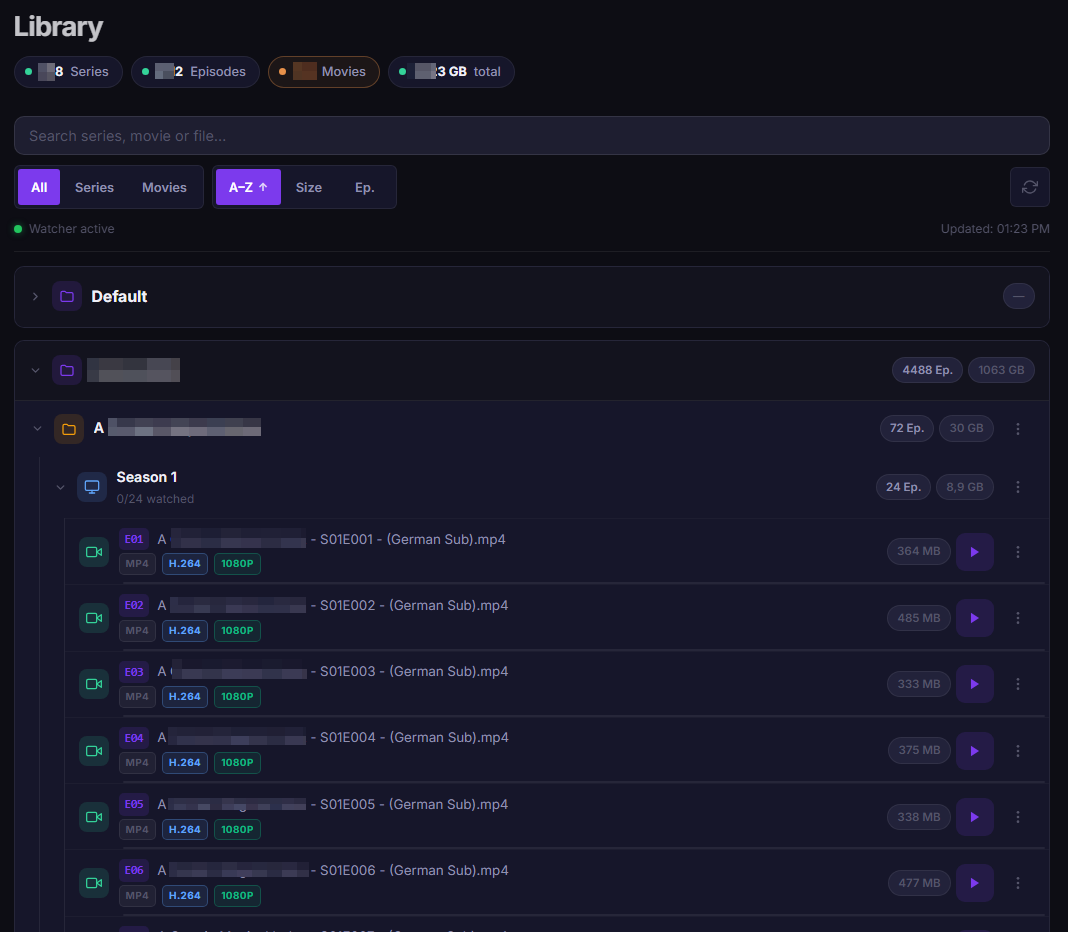Screen dimensions: 1068x932
Task: Click the purple folder icon beside 4488 Ep.
Action: coord(67,370)
